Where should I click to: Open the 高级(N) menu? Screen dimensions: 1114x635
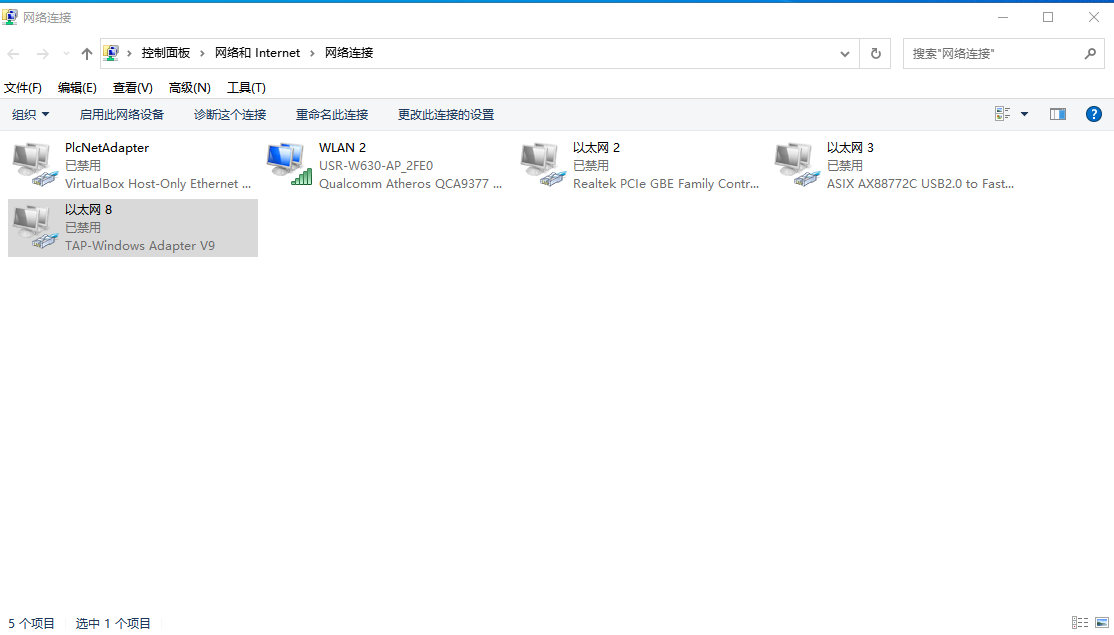pos(189,88)
